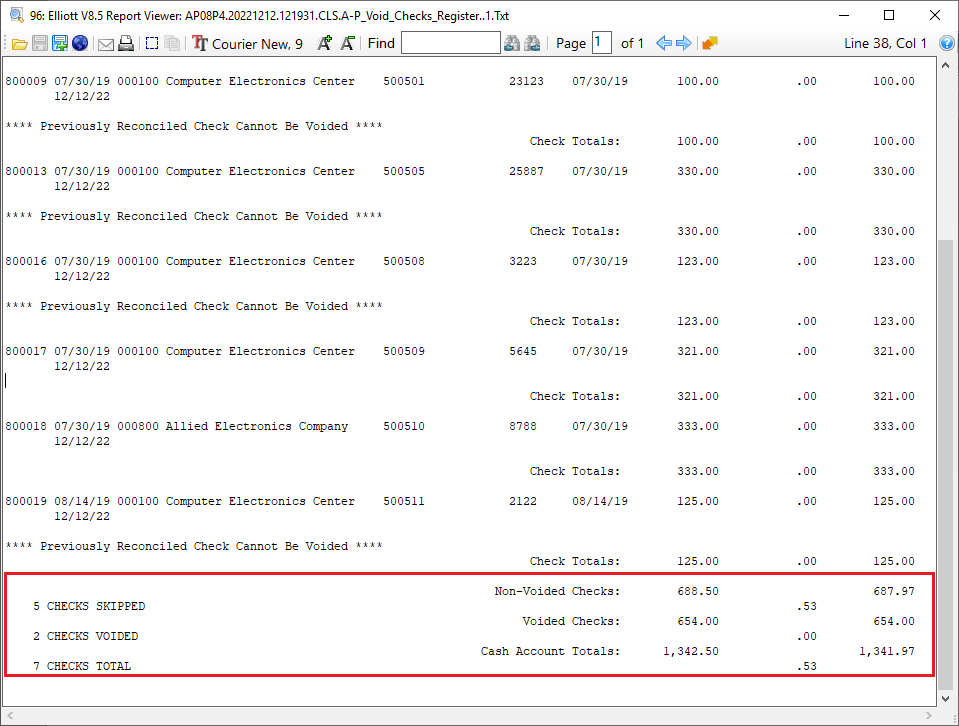Click the Page number field
Screen dimensions: 959x726
[x=602, y=43]
